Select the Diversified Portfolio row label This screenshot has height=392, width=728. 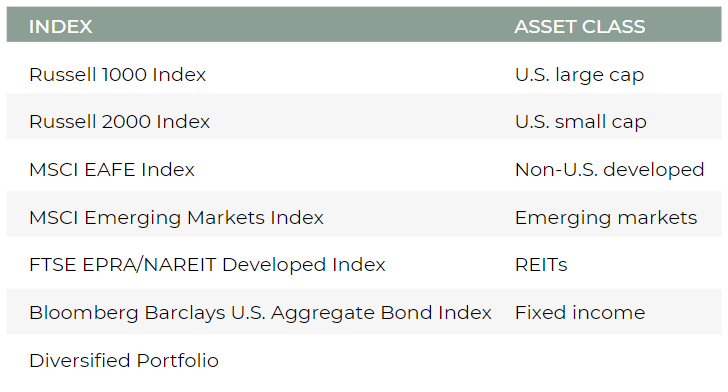(x=124, y=360)
